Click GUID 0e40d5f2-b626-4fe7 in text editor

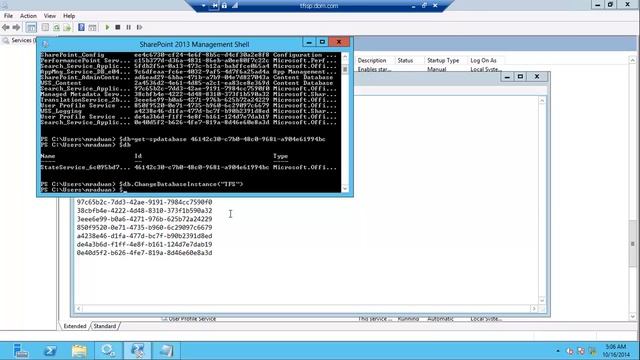(x=144, y=253)
